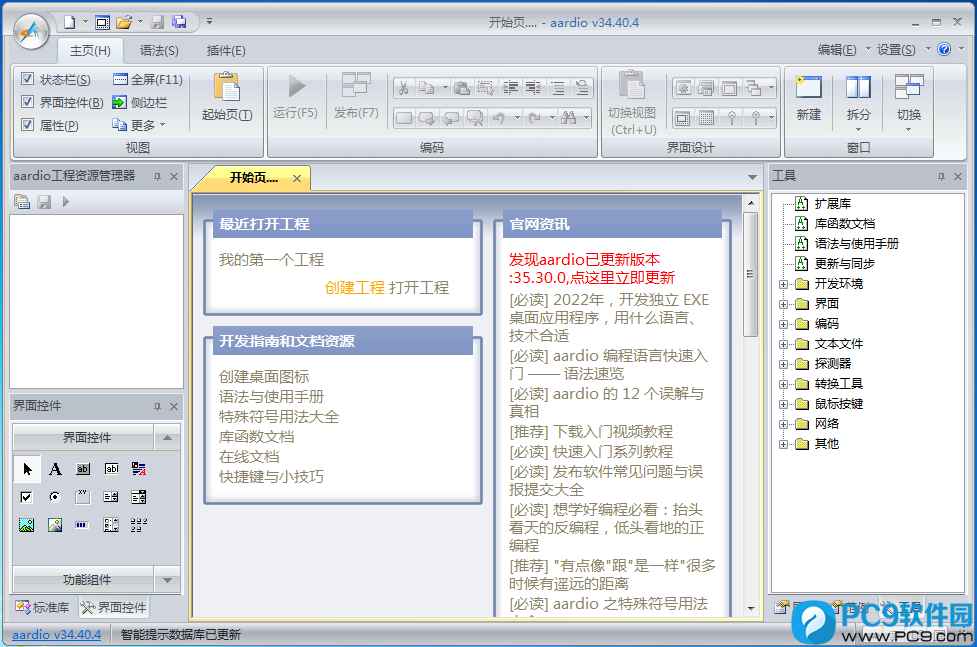The width and height of the screenshot is (977, 647).
Task: Expand the 探测器 folder
Action: click(x=783, y=364)
